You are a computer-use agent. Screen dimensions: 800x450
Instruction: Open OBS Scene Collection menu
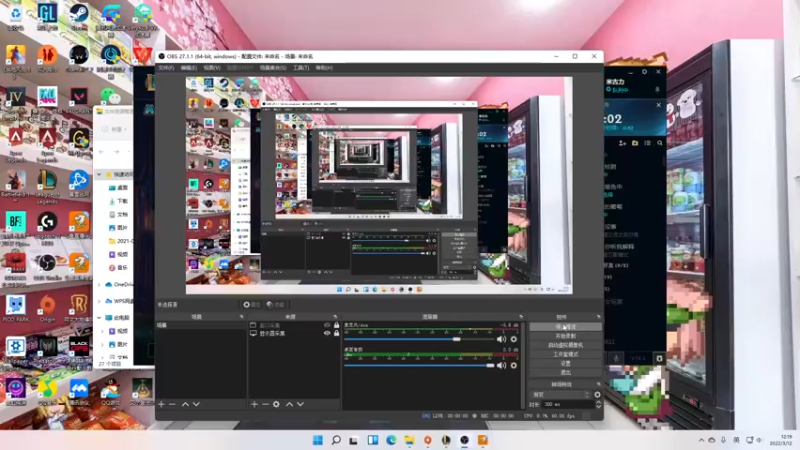(272, 68)
